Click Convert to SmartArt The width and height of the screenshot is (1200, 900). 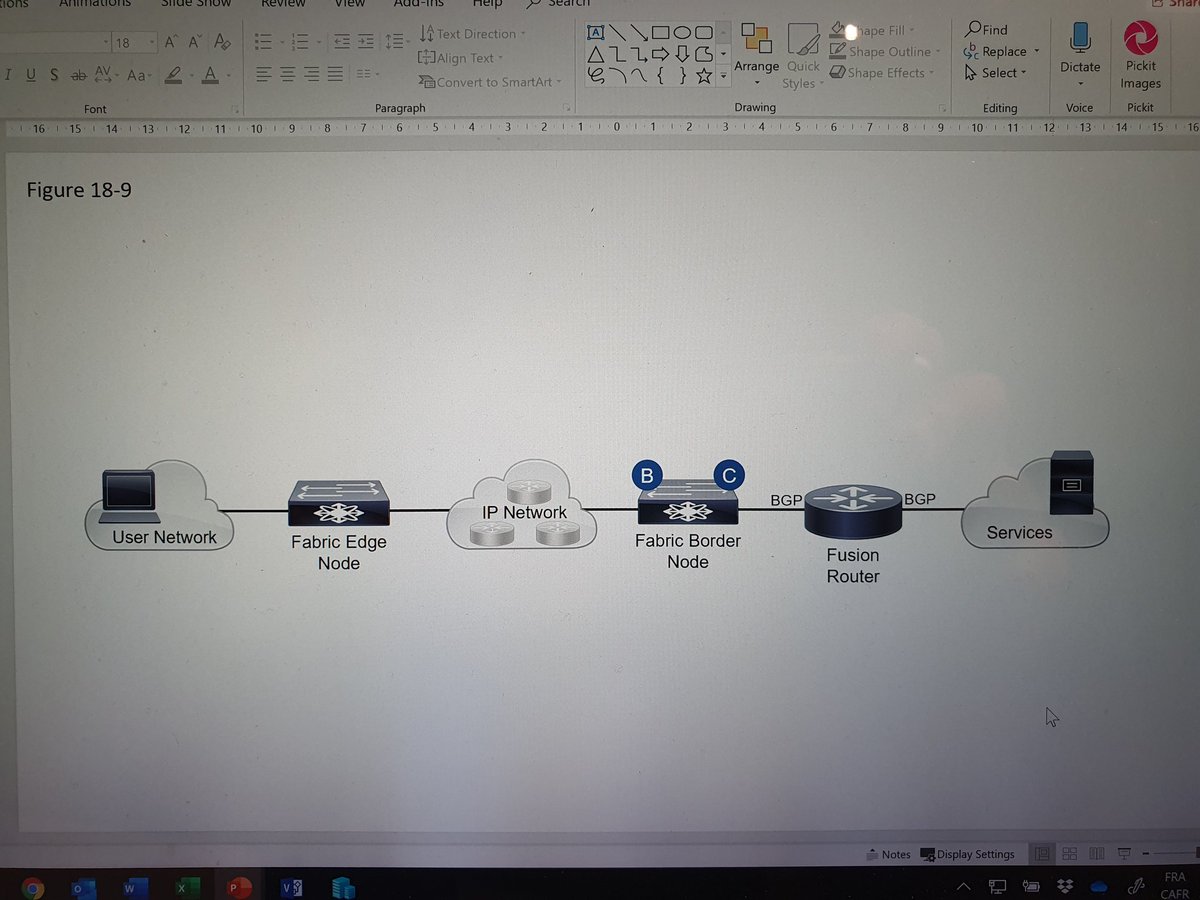(x=490, y=82)
